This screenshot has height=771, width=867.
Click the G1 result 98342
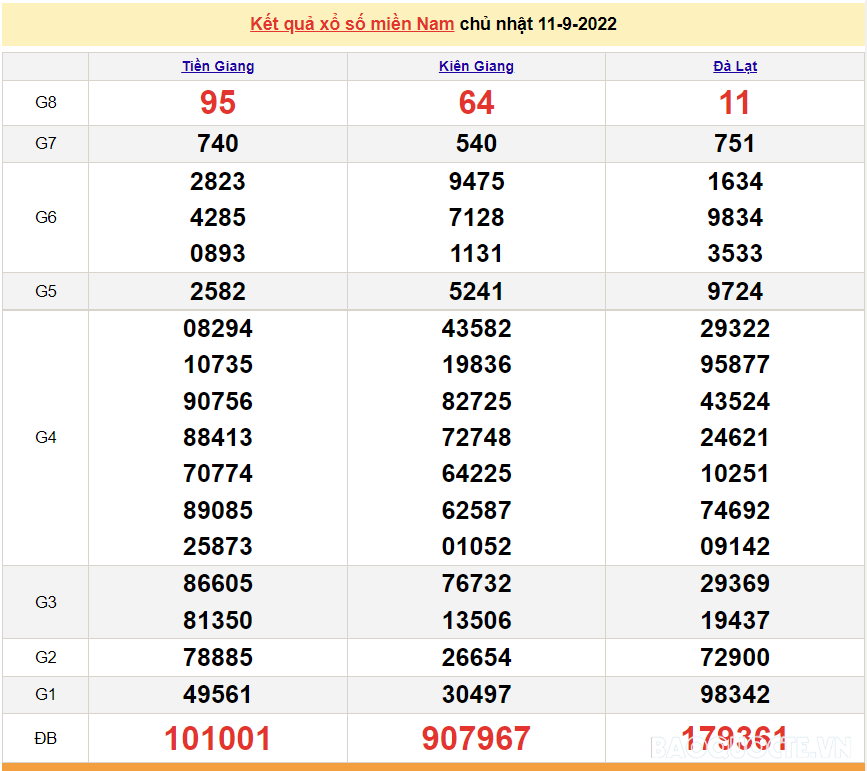coord(735,695)
